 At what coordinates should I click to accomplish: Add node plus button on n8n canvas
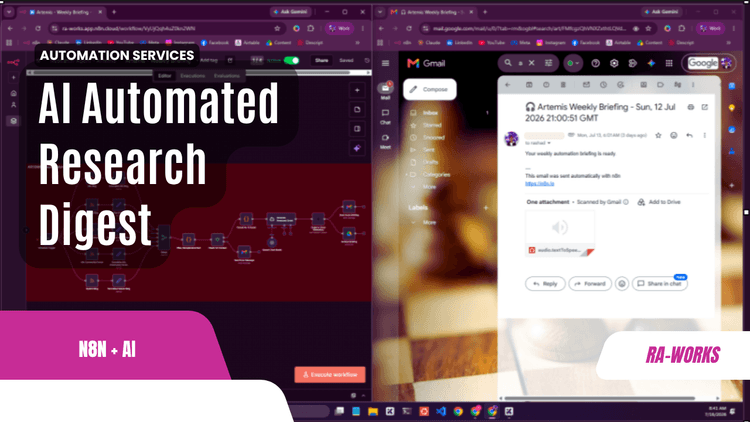[357, 90]
